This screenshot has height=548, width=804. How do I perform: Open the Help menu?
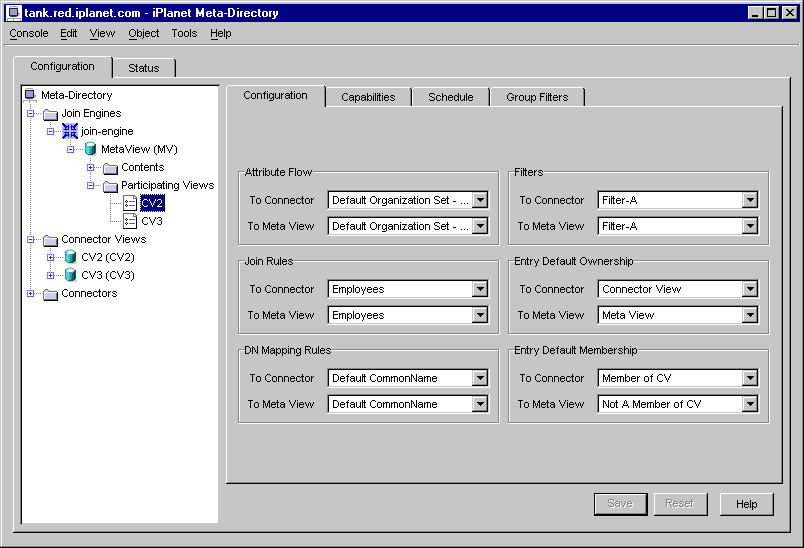click(x=220, y=33)
